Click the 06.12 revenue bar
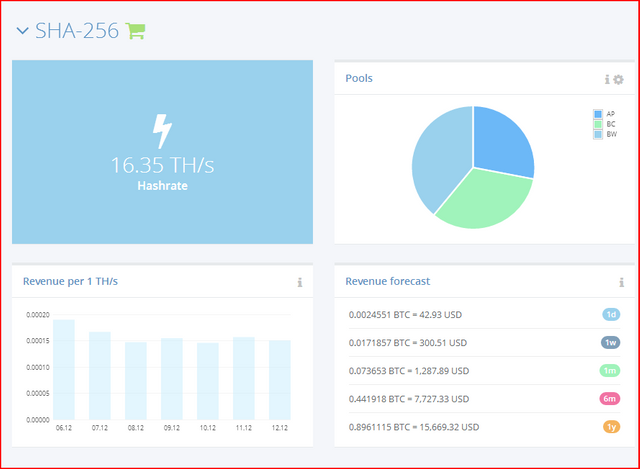 [64, 370]
